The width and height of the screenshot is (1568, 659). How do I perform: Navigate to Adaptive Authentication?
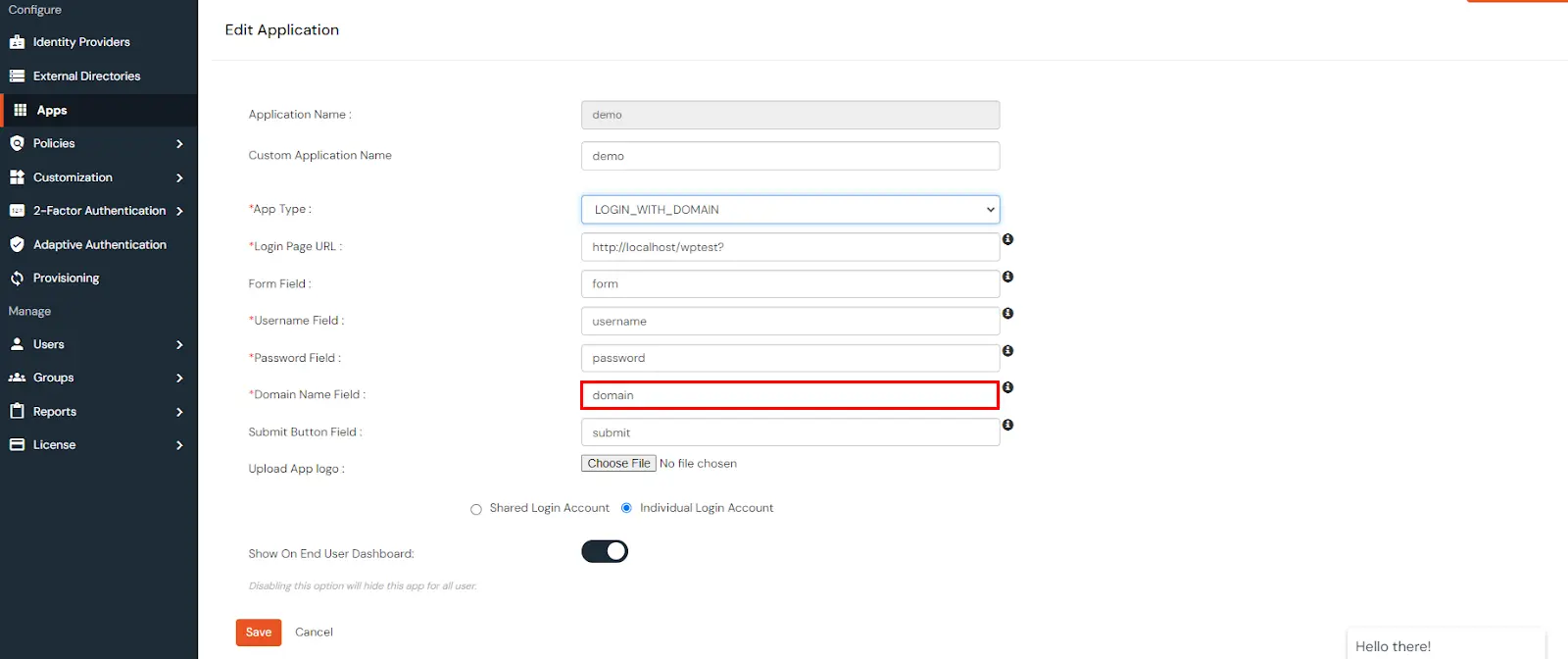point(99,244)
